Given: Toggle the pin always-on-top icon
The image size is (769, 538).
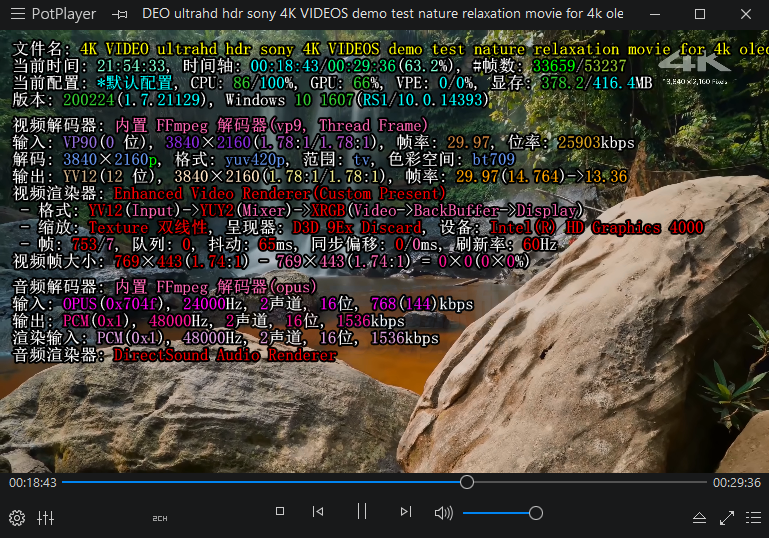Looking at the screenshot, I should click(120, 15).
